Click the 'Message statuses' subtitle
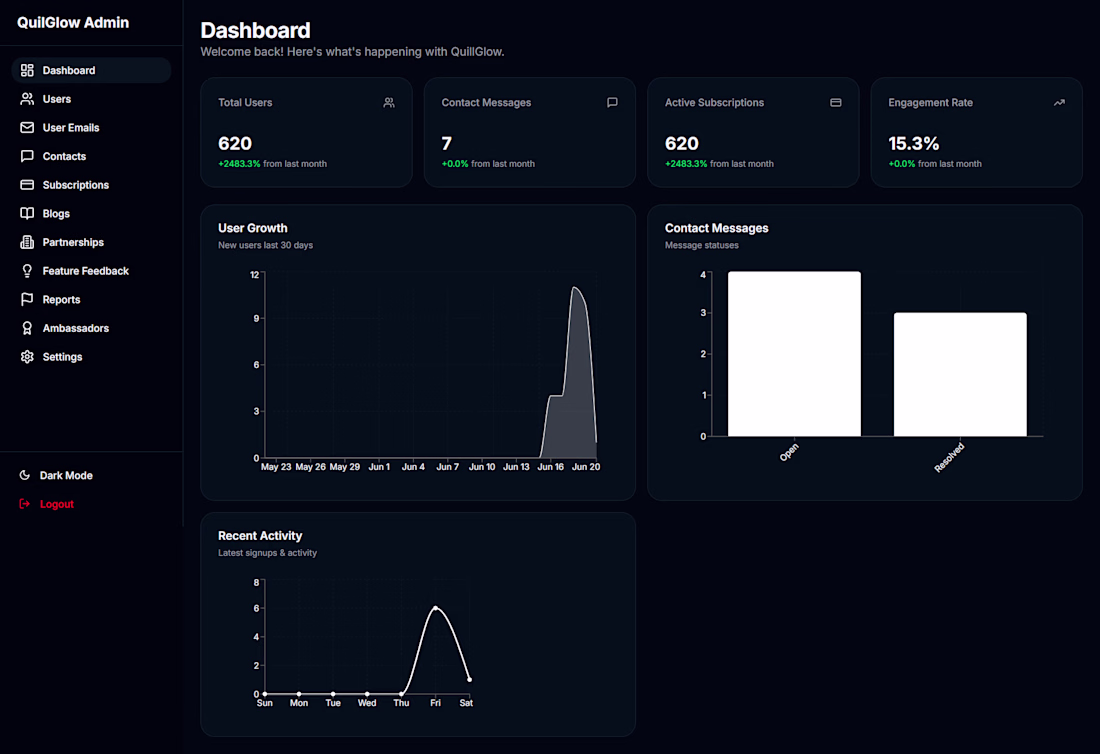The image size is (1100, 754). [702, 245]
